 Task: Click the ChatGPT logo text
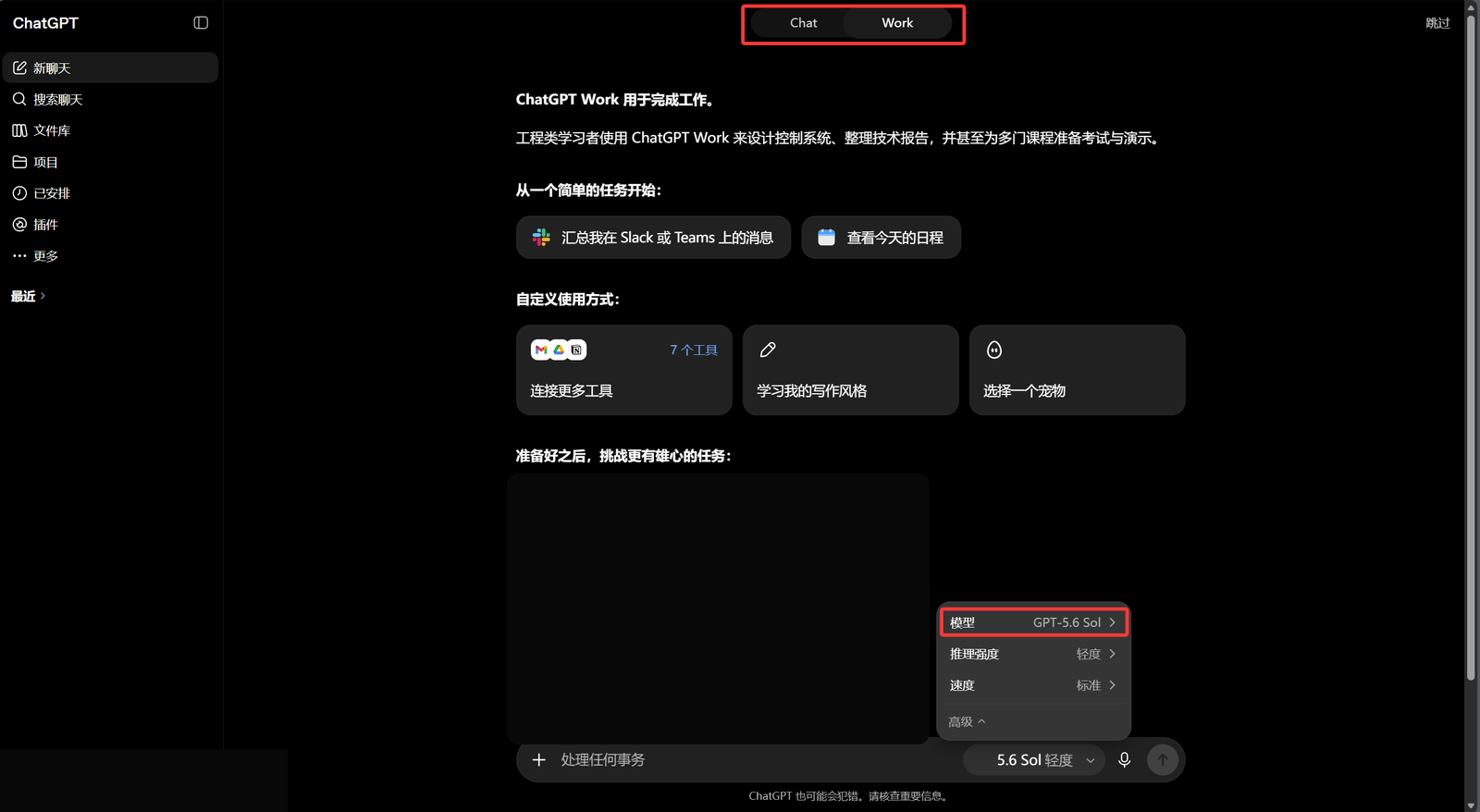(45, 23)
